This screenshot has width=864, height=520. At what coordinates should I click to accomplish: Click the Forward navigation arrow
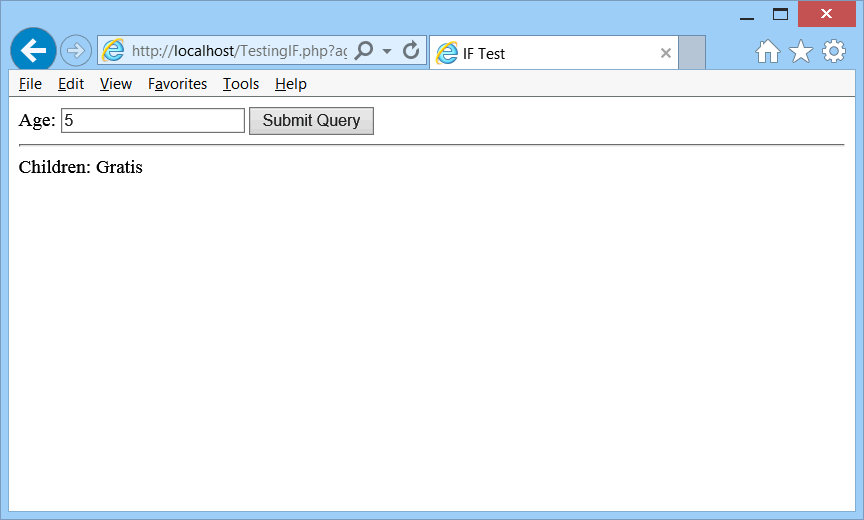[75, 51]
